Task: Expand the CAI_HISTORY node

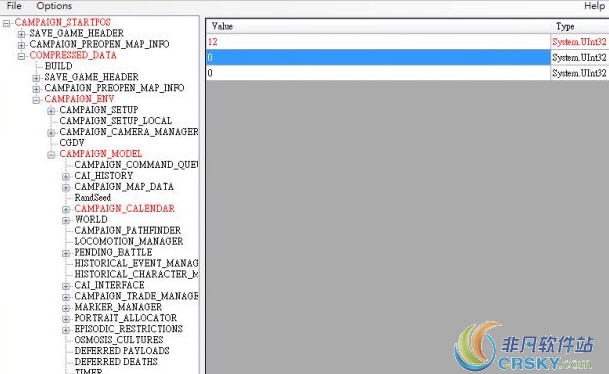Action: pos(66,177)
